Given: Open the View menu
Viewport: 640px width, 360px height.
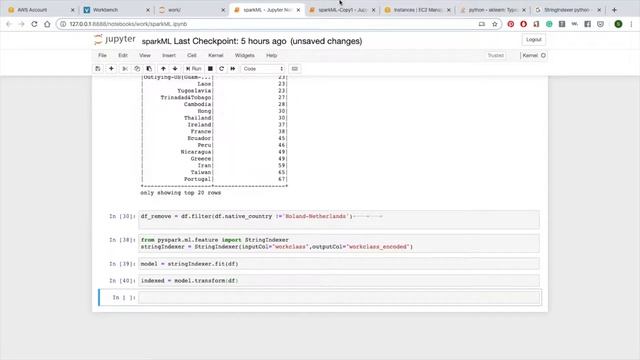Looking at the screenshot, I should click(144, 56).
